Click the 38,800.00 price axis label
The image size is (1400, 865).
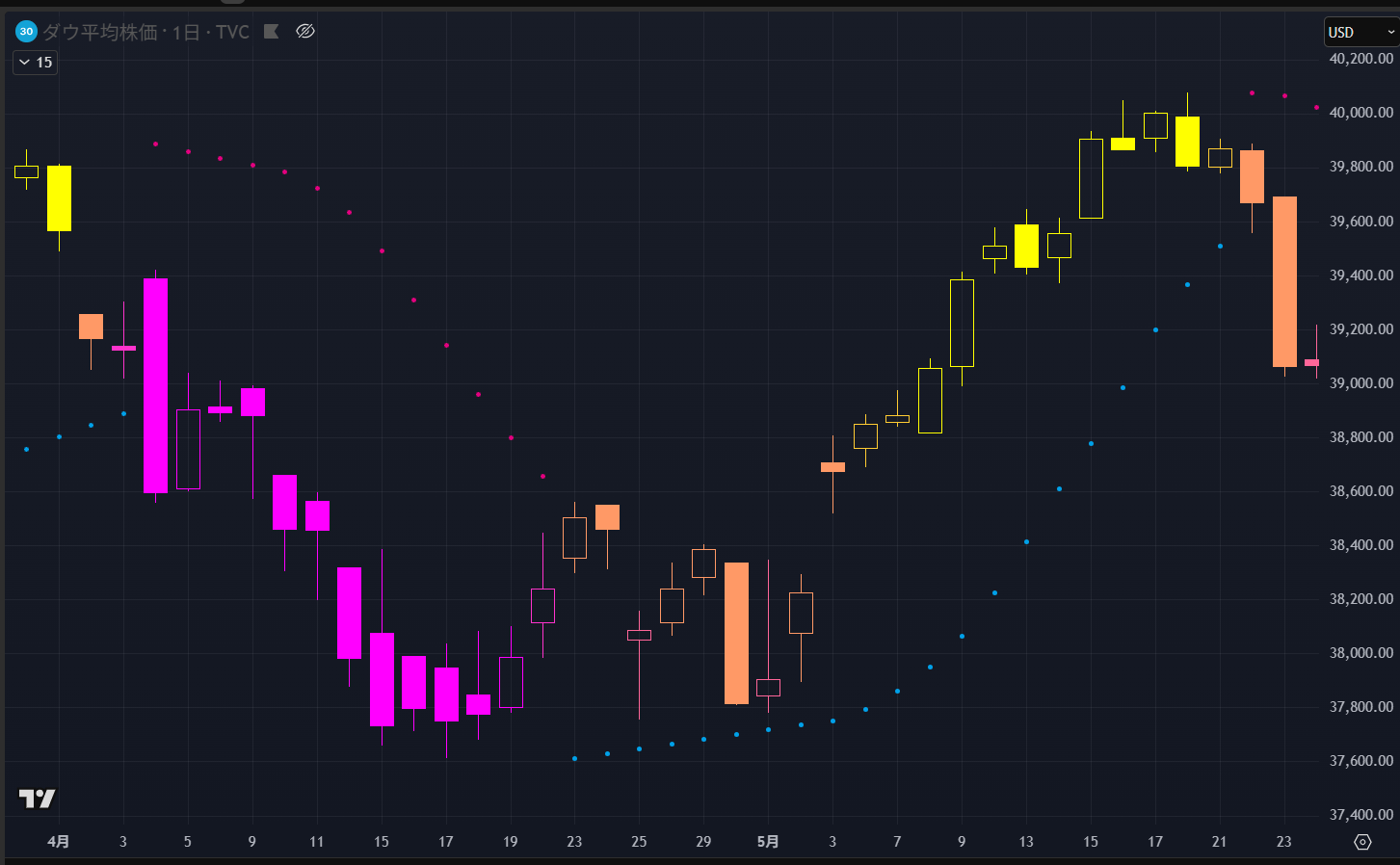pyautogui.click(x=1361, y=437)
